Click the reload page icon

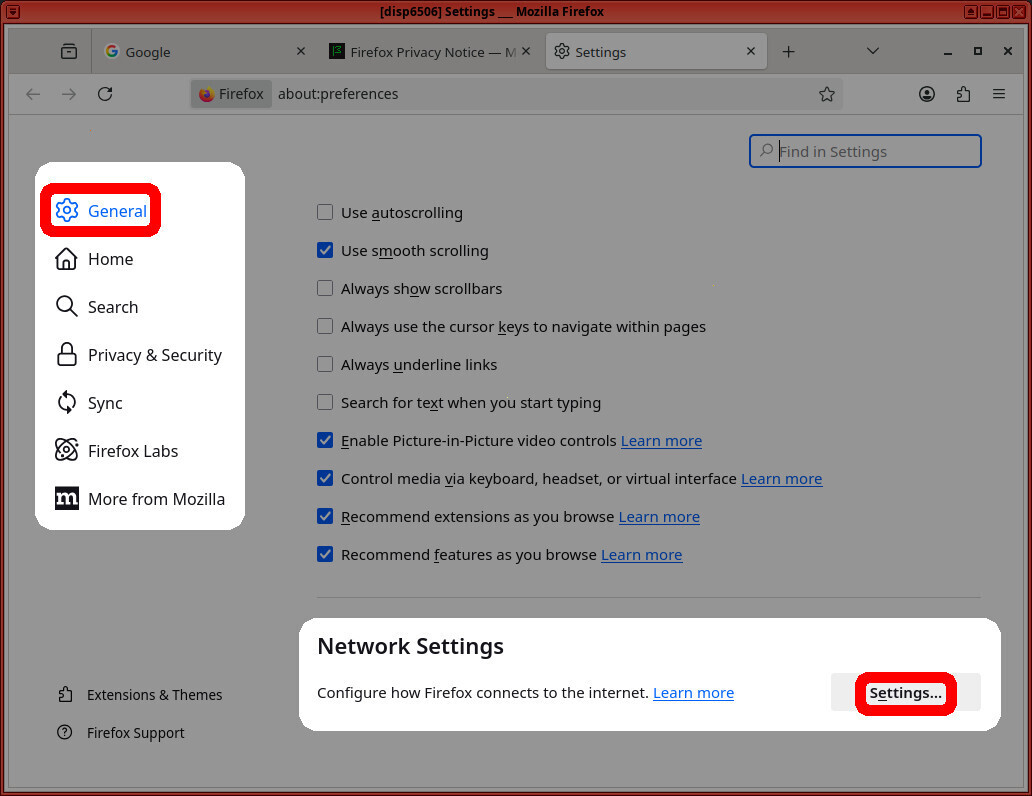[x=105, y=94]
